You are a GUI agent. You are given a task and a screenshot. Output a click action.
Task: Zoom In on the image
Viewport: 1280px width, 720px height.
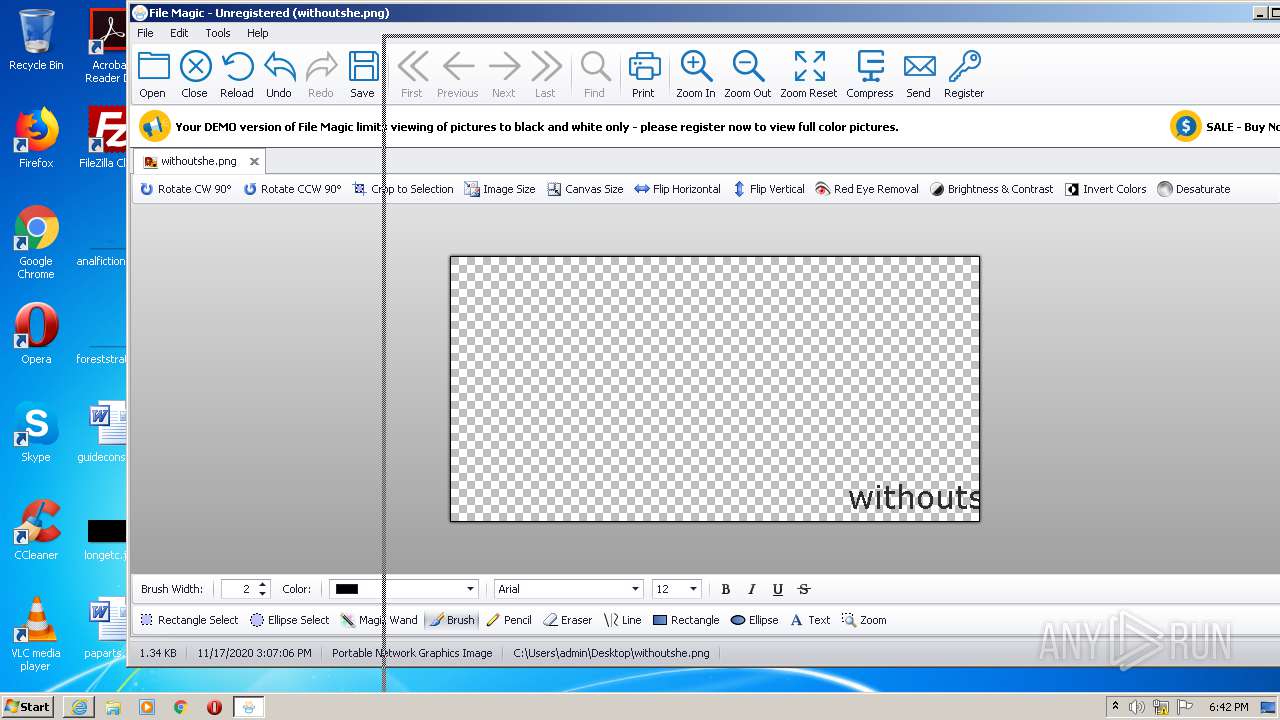coord(696,75)
